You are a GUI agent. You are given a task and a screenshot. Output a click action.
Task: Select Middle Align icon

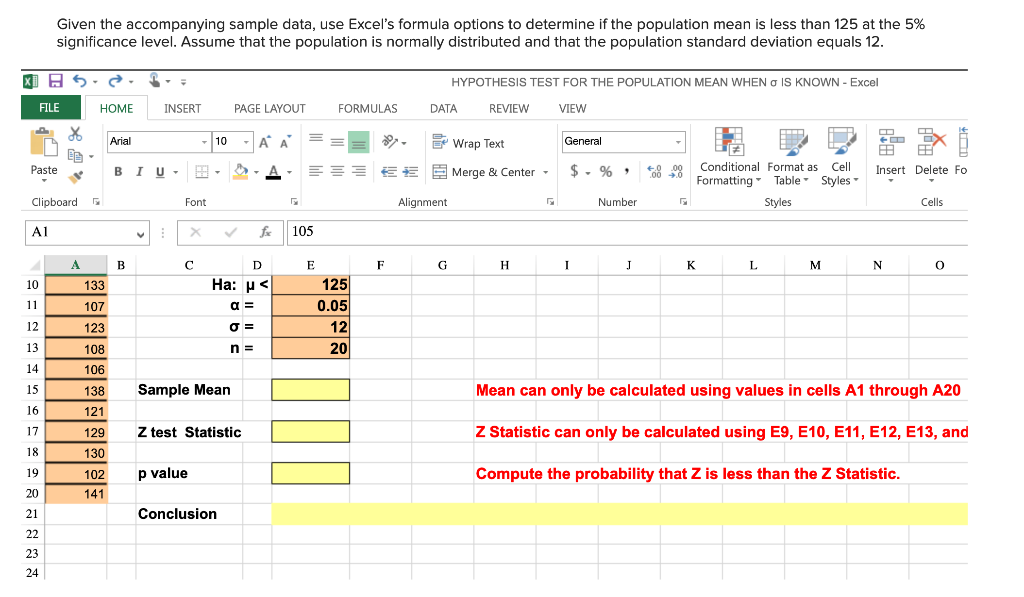pos(337,141)
